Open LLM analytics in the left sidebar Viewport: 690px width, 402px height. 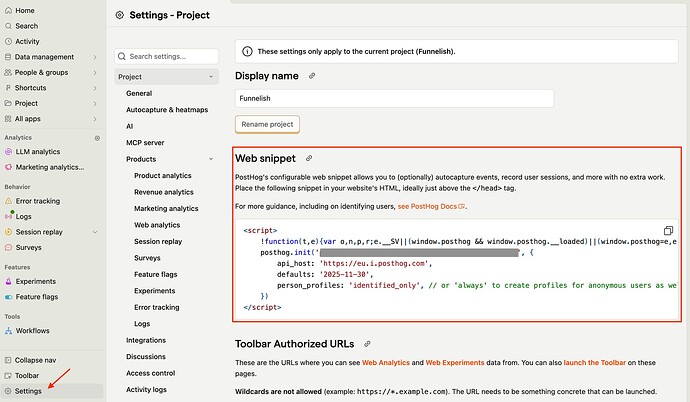pos(38,151)
